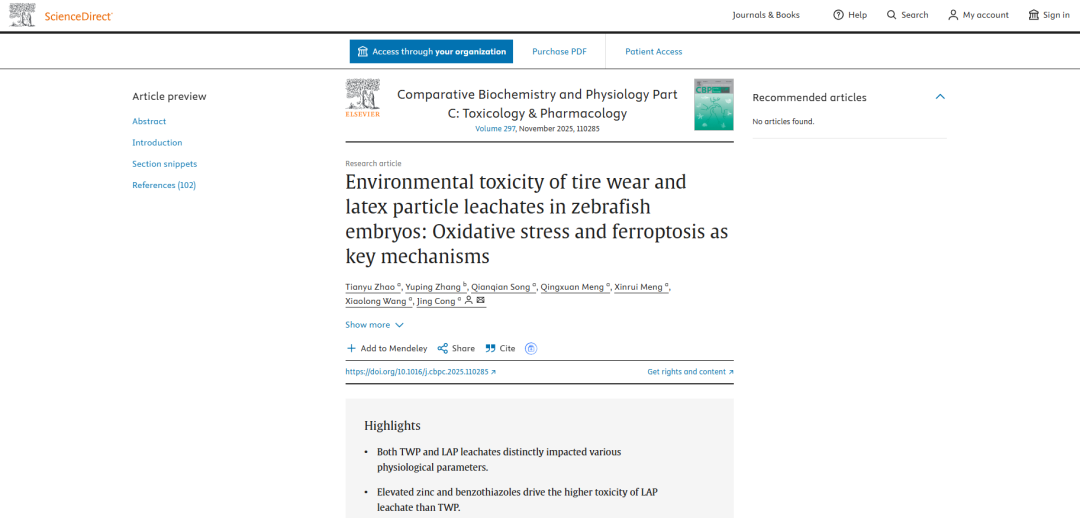Screen dimensions: 1080x518
Task: Click the Sign in institution icon
Action: click(1034, 15)
